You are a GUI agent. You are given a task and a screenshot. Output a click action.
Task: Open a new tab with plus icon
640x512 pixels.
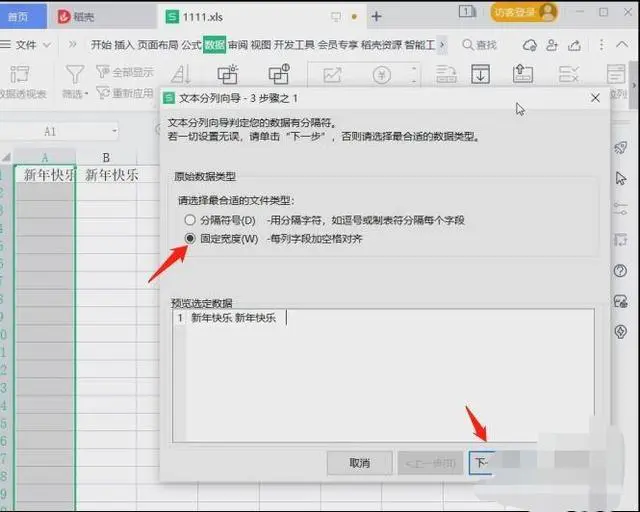pos(377,16)
